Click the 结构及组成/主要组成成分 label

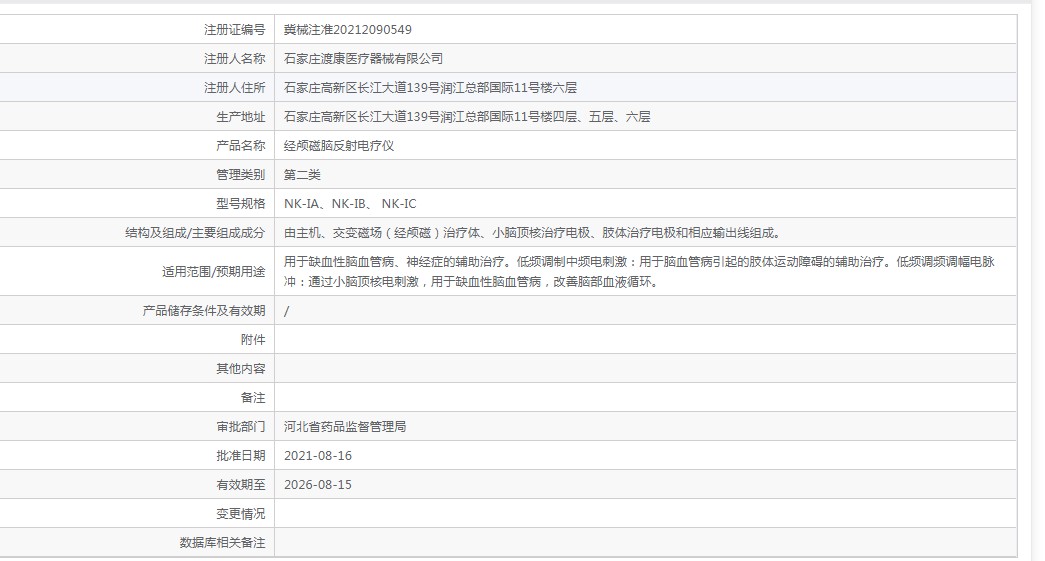tap(195, 233)
